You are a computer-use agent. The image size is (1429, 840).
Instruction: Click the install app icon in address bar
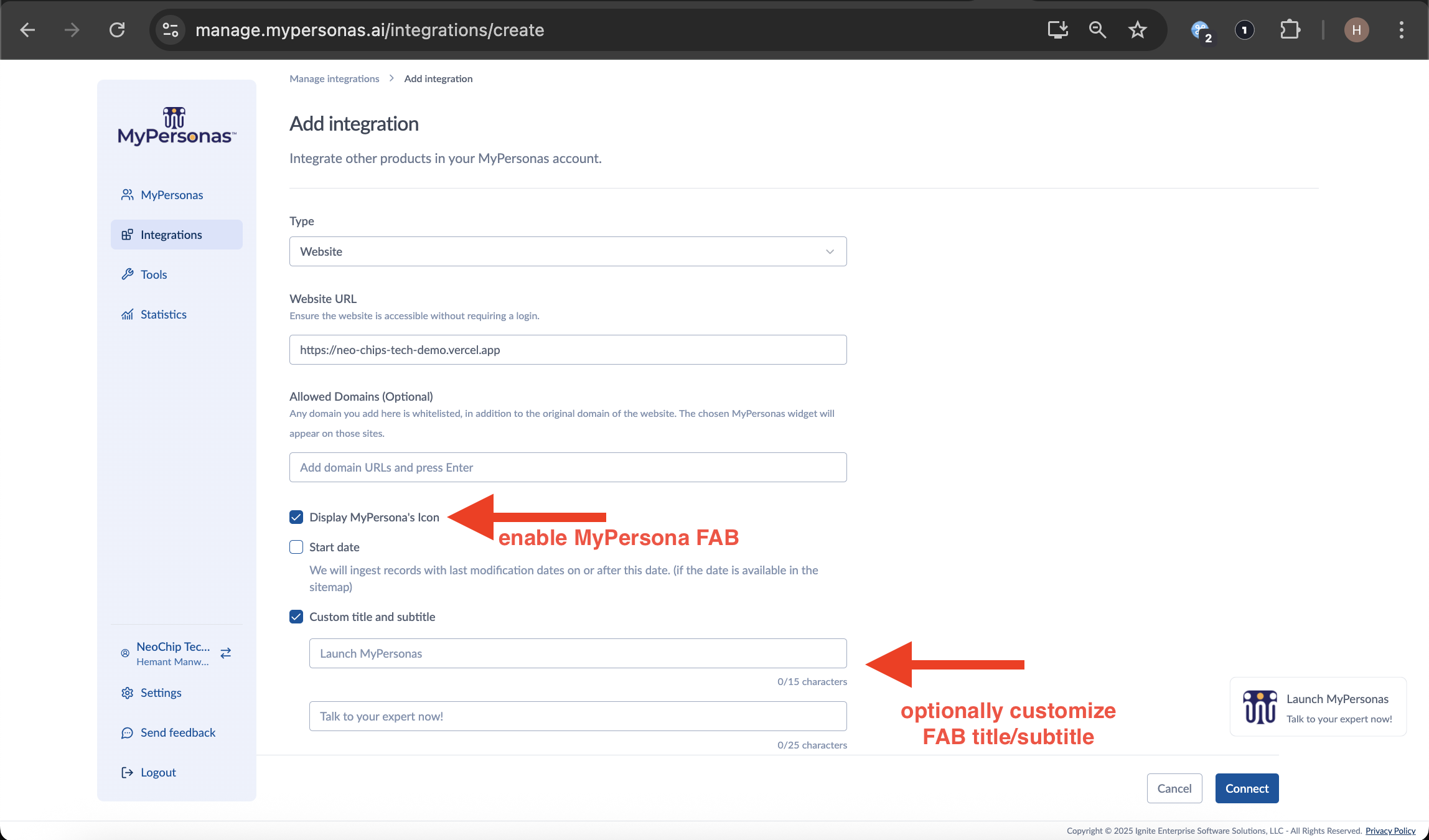1057,30
